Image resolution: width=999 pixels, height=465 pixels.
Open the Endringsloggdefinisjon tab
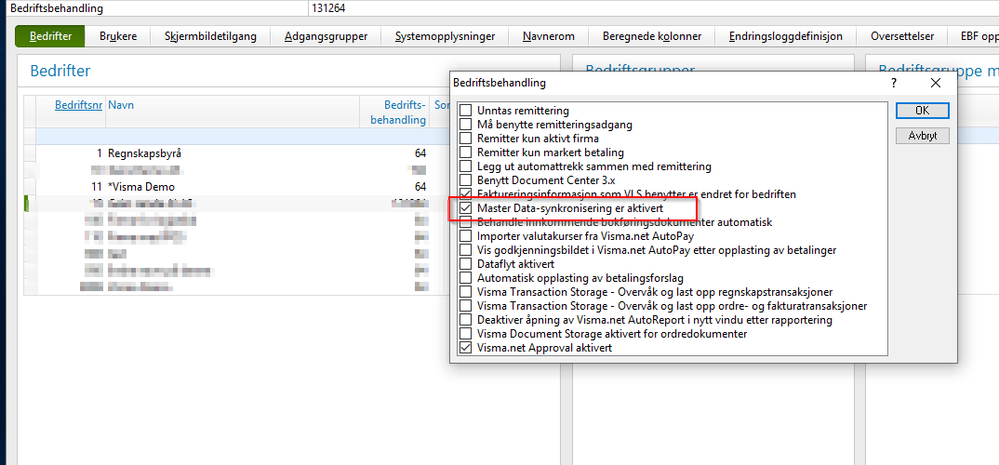point(786,36)
